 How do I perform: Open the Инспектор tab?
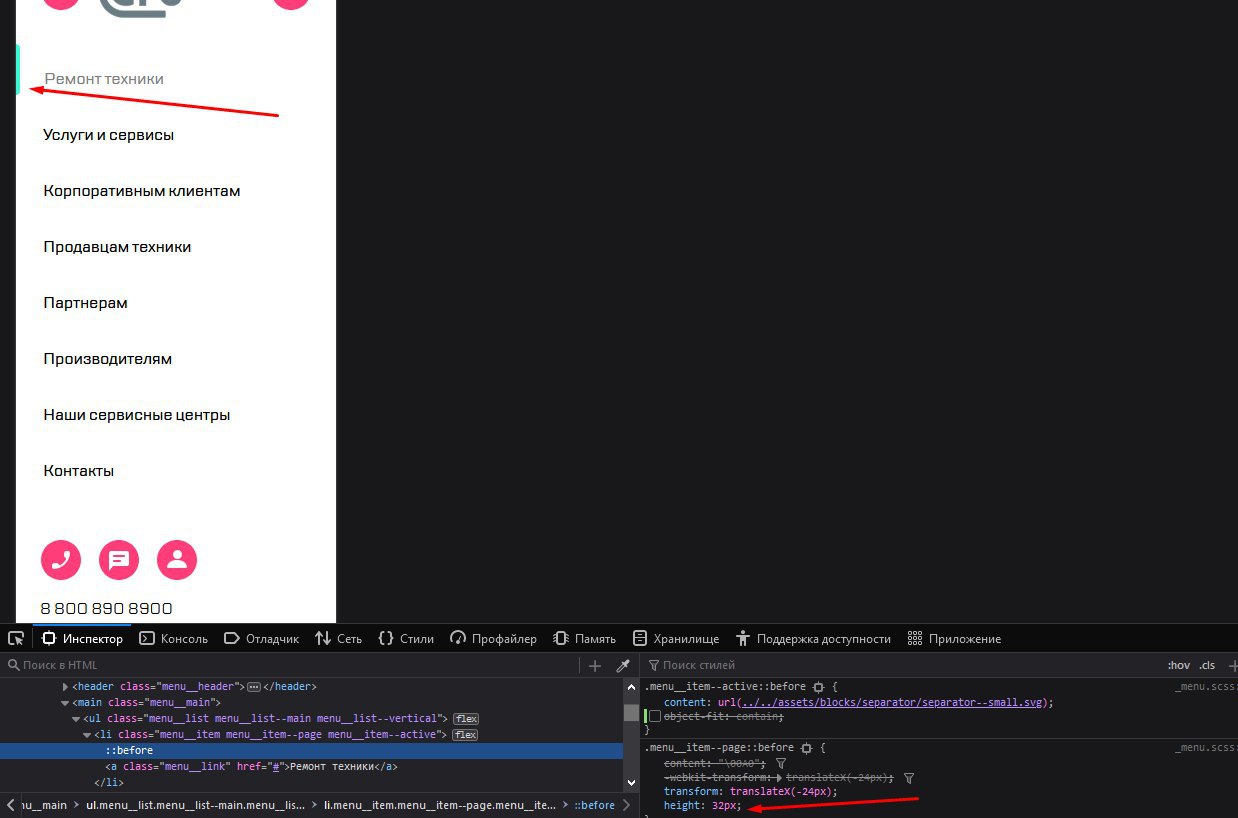click(83, 638)
